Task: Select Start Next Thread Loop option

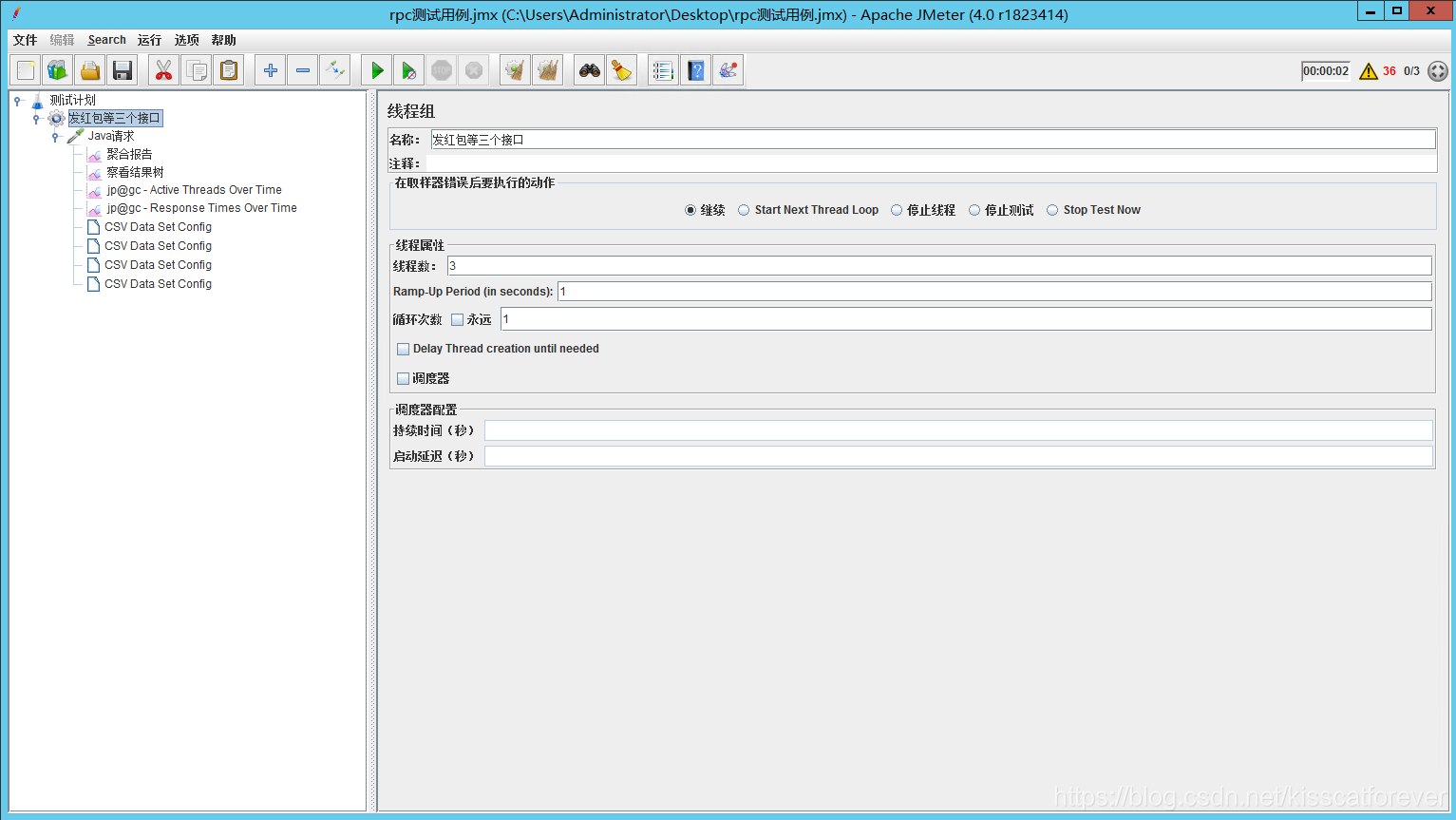Action: point(744,210)
